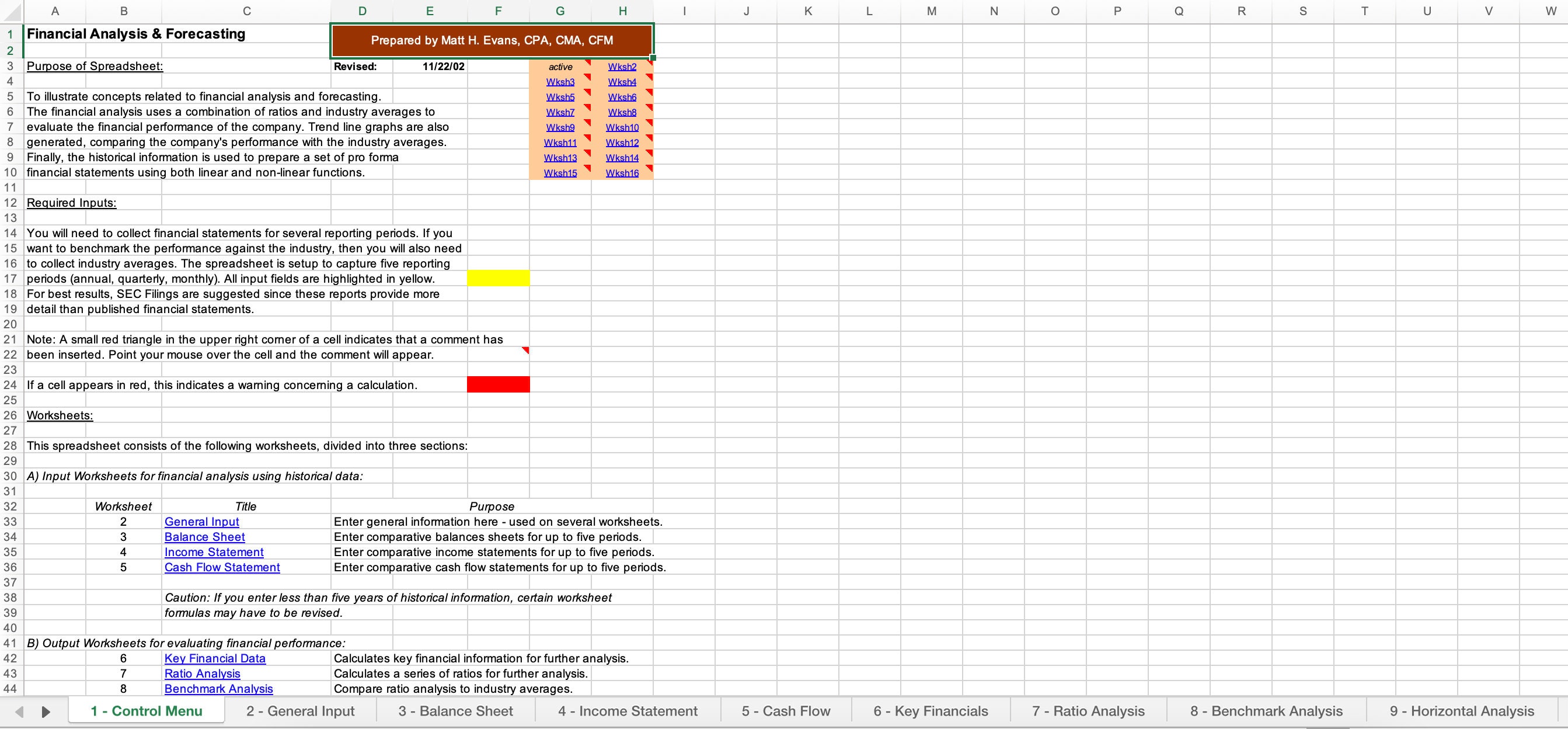The height and width of the screenshot is (729, 1568).
Task: Open the Cash Flow Statement hyperlink
Action: [222, 568]
